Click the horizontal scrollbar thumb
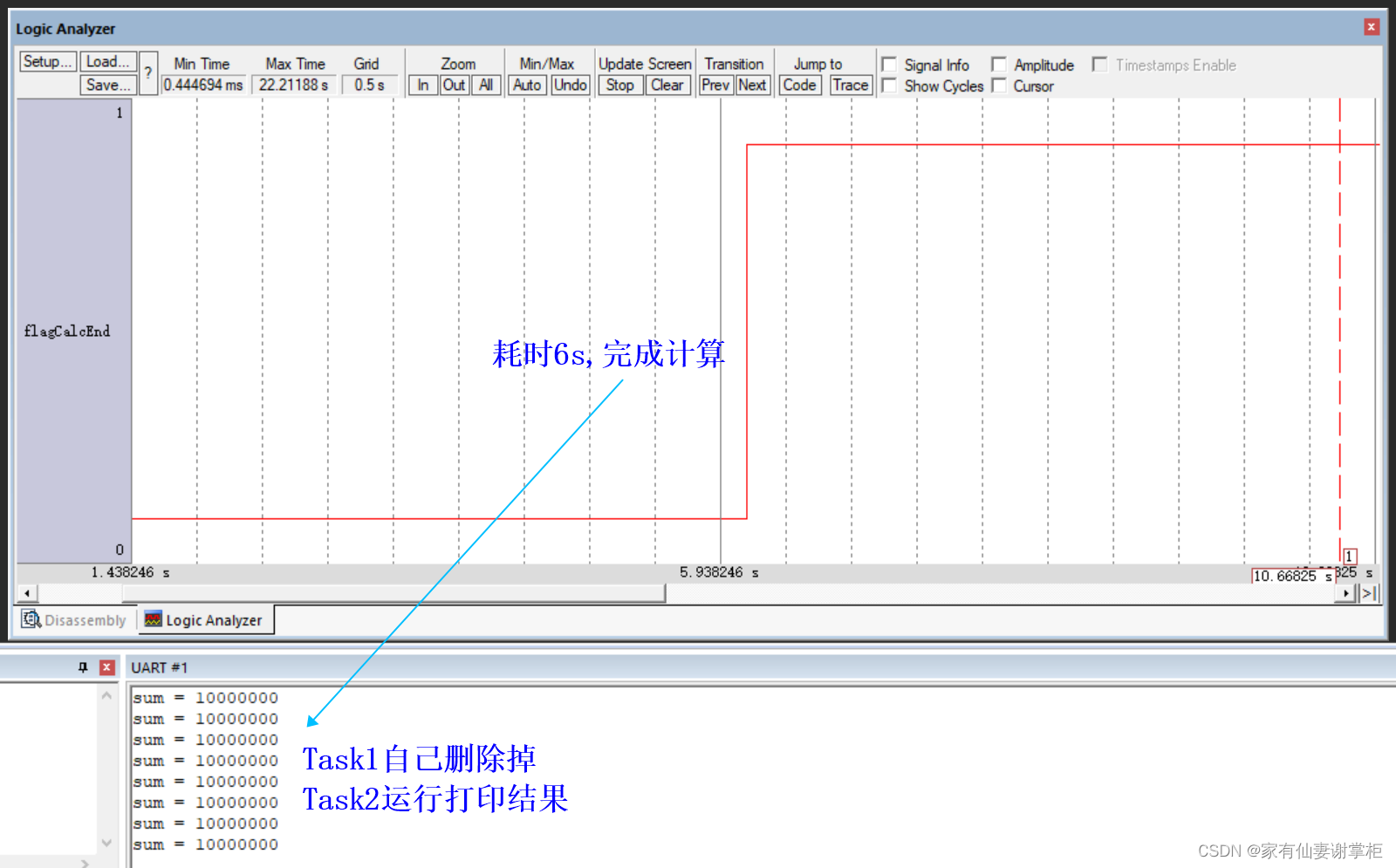The image size is (1396, 868). point(393,593)
